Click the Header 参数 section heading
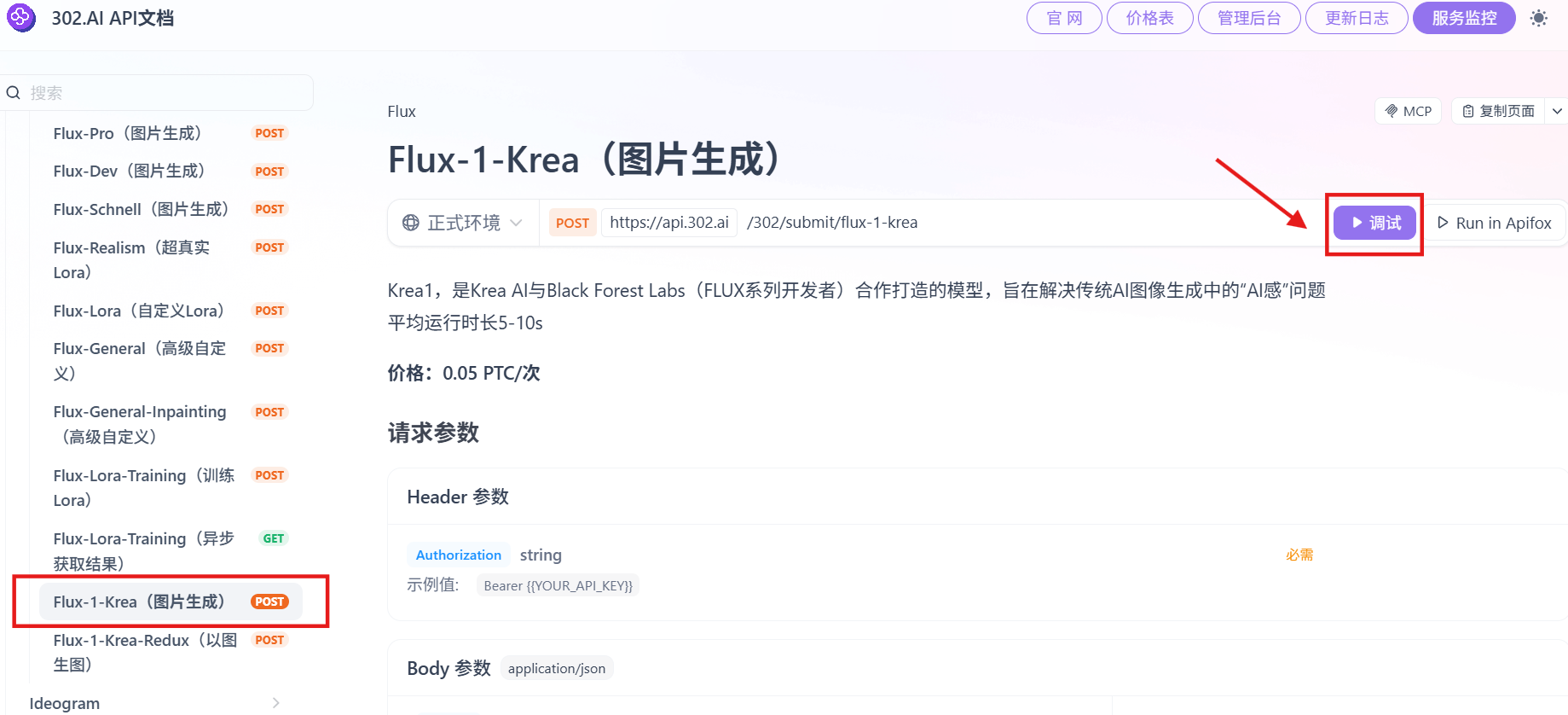 point(458,497)
